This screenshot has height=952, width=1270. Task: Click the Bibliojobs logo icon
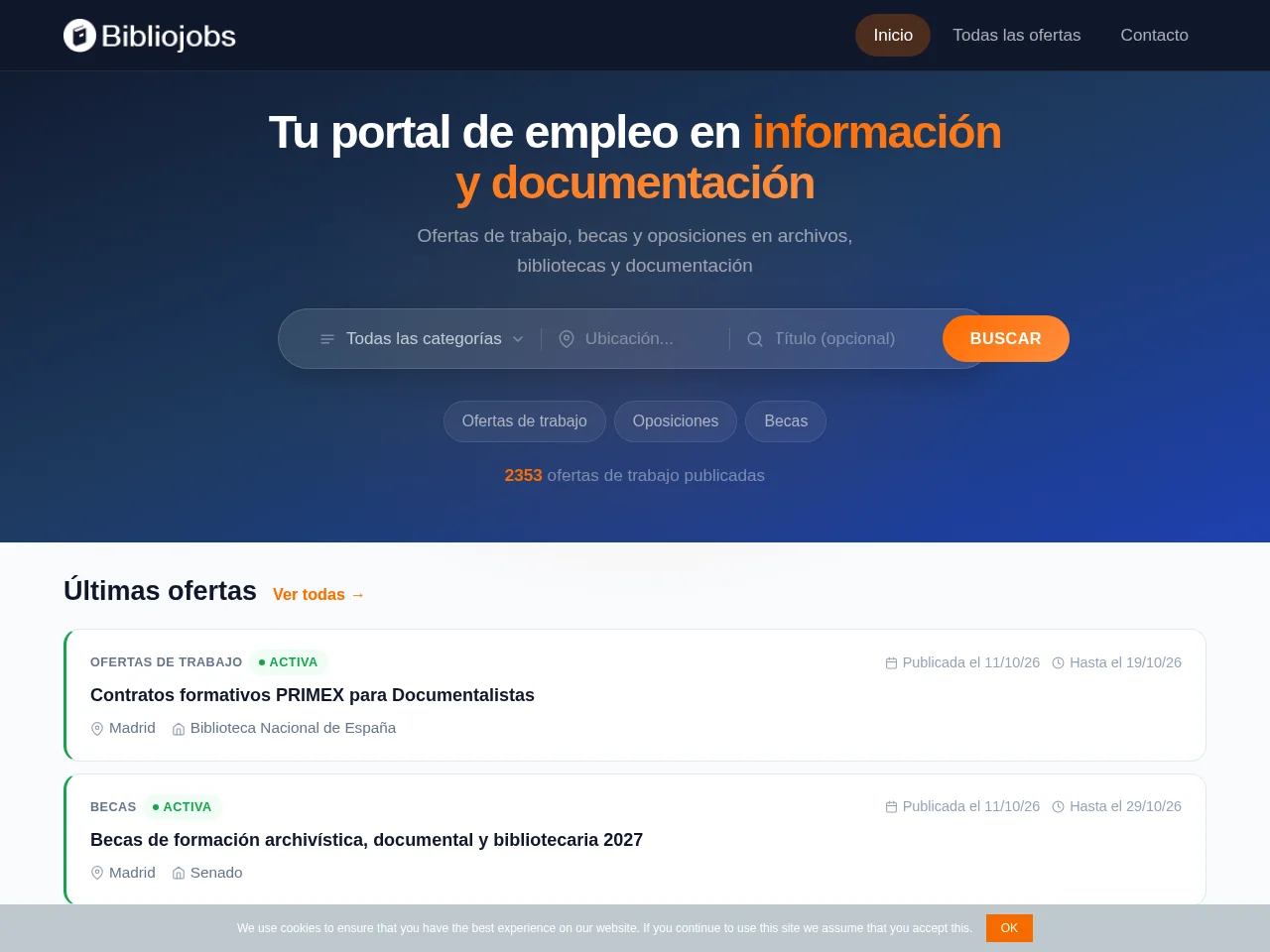(x=79, y=36)
